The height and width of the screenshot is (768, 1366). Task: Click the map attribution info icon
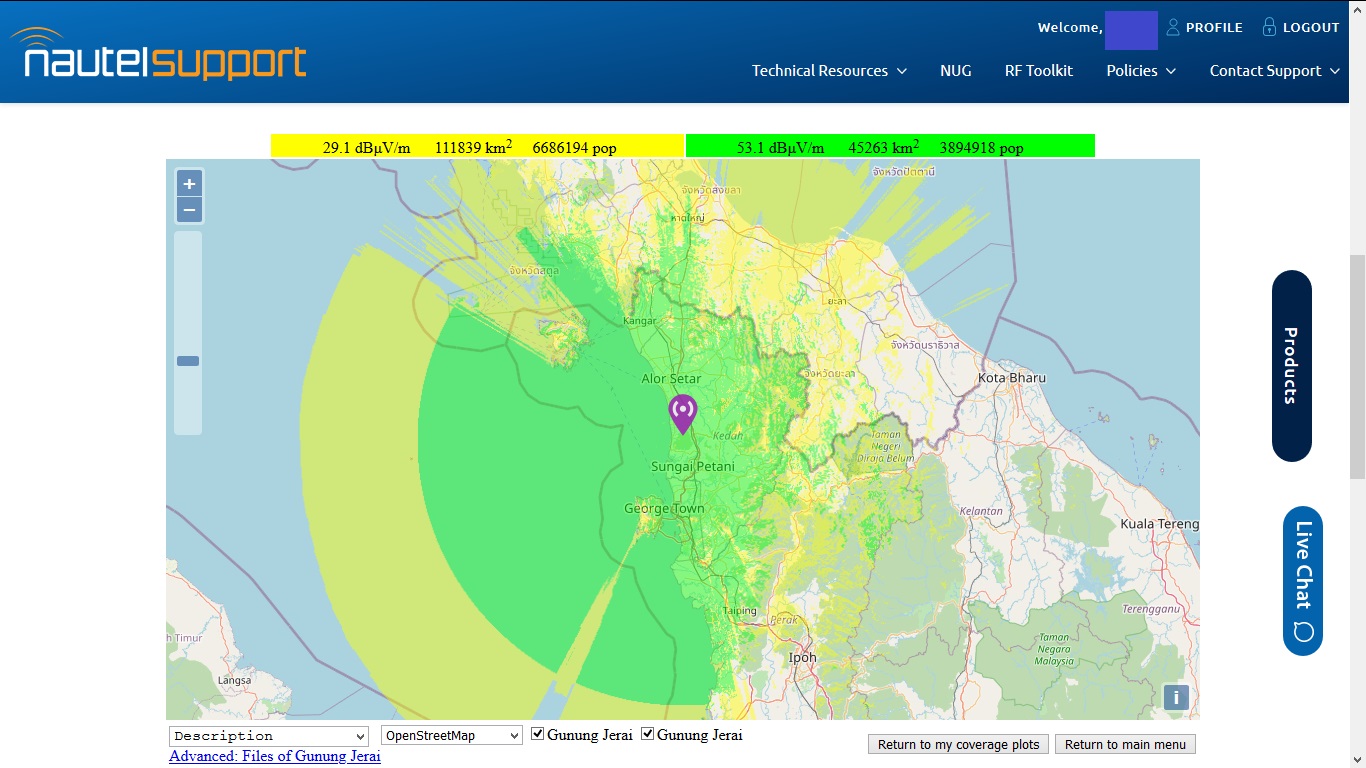click(1176, 697)
